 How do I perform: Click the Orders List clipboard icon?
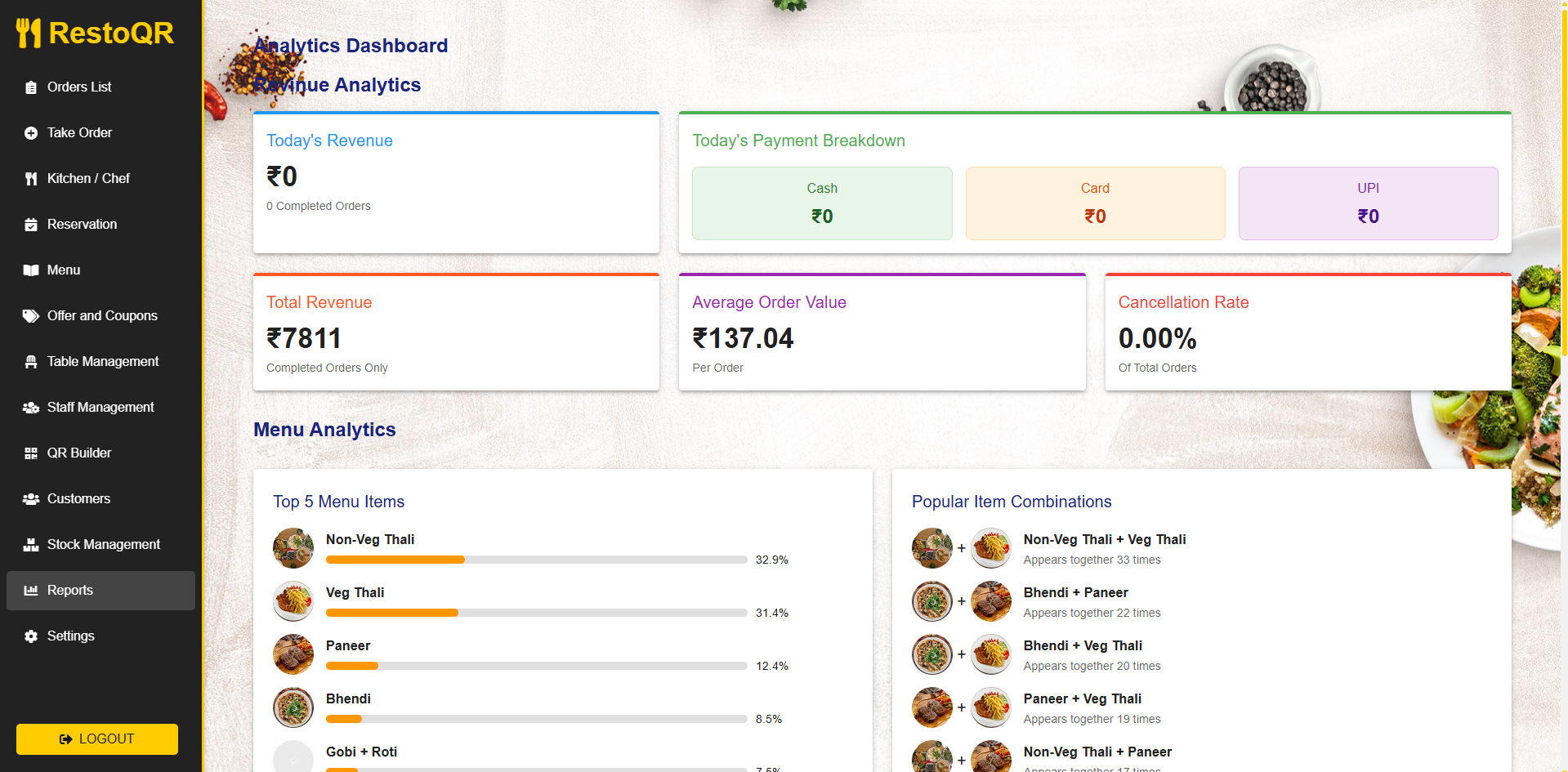pyautogui.click(x=31, y=87)
